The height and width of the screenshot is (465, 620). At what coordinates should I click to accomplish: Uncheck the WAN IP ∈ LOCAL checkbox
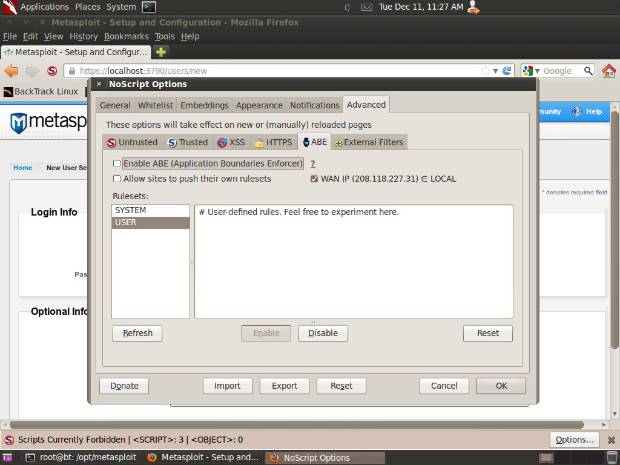(315, 179)
